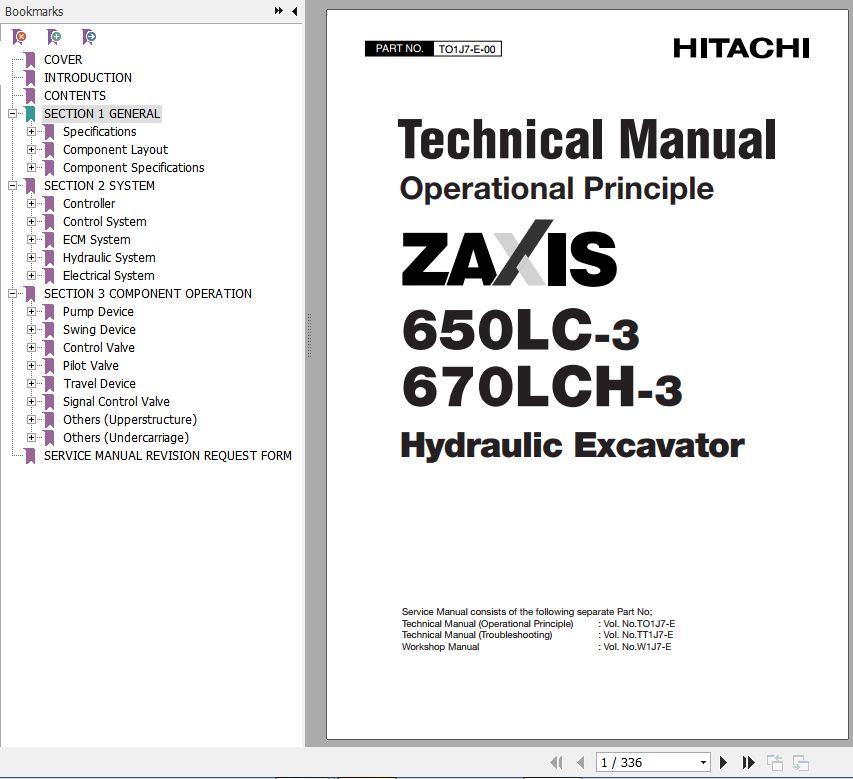Collapse the SECTION 2 SYSTEM bookmark
Viewport: 853px width, 779px height.
pyautogui.click(x=12, y=186)
